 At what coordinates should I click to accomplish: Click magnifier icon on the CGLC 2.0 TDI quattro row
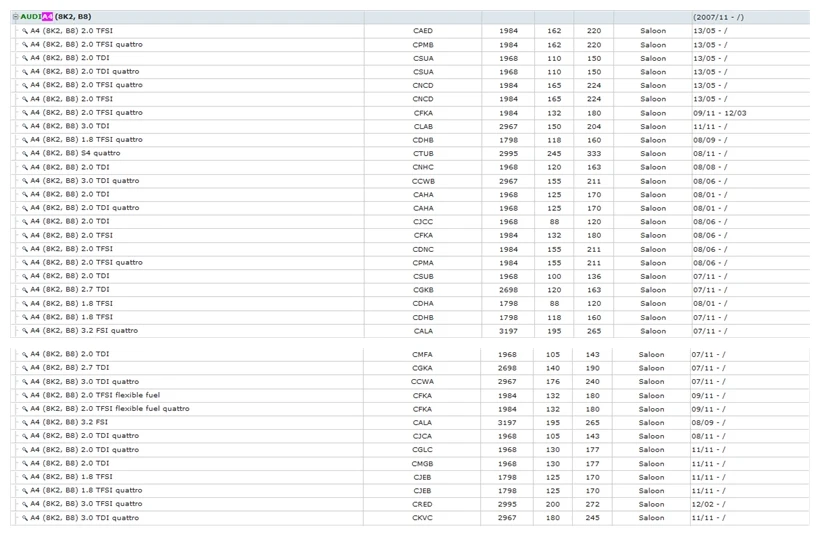pos(25,450)
